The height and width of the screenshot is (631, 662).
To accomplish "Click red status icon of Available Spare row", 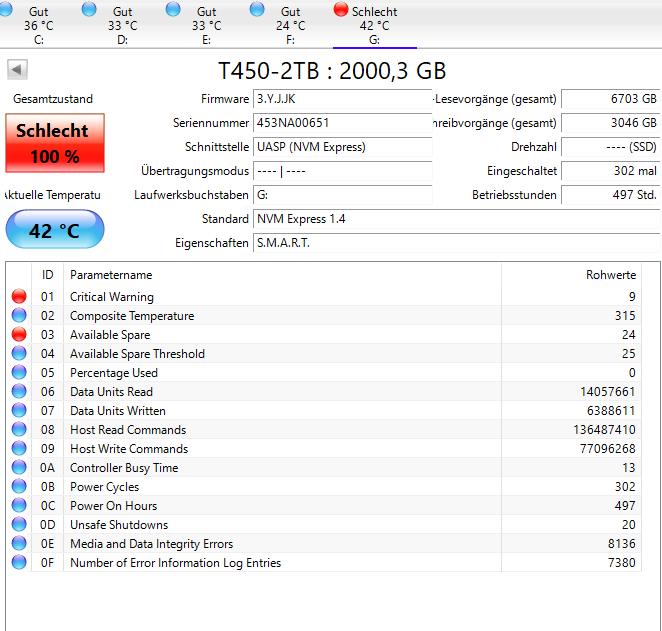I will (x=19, y=334).
